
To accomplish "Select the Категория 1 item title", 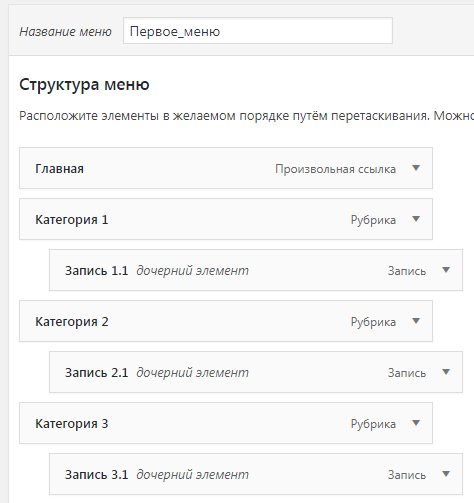I will (72, 220).
